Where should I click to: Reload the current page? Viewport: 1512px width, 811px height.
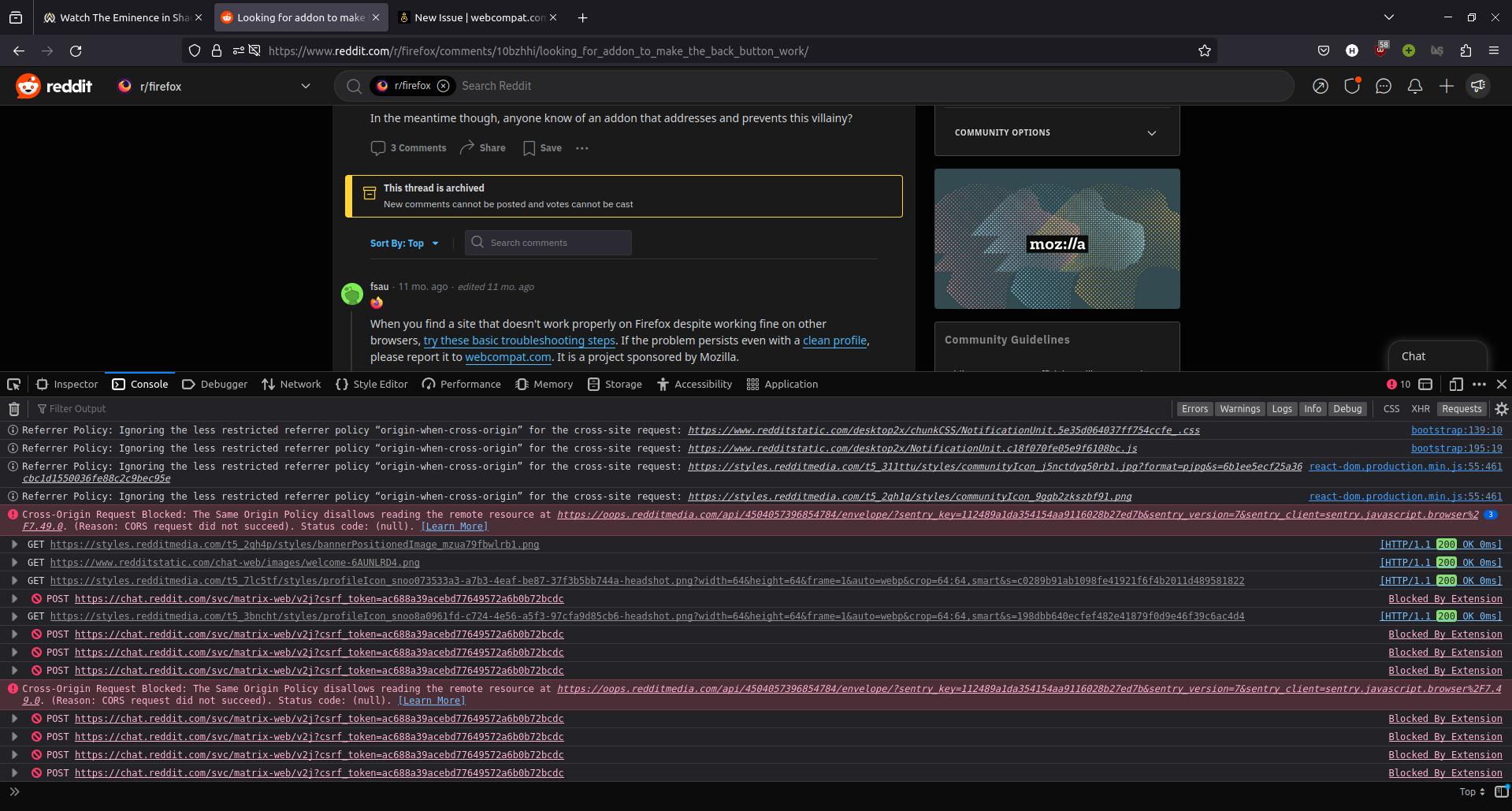click(76, 50)
